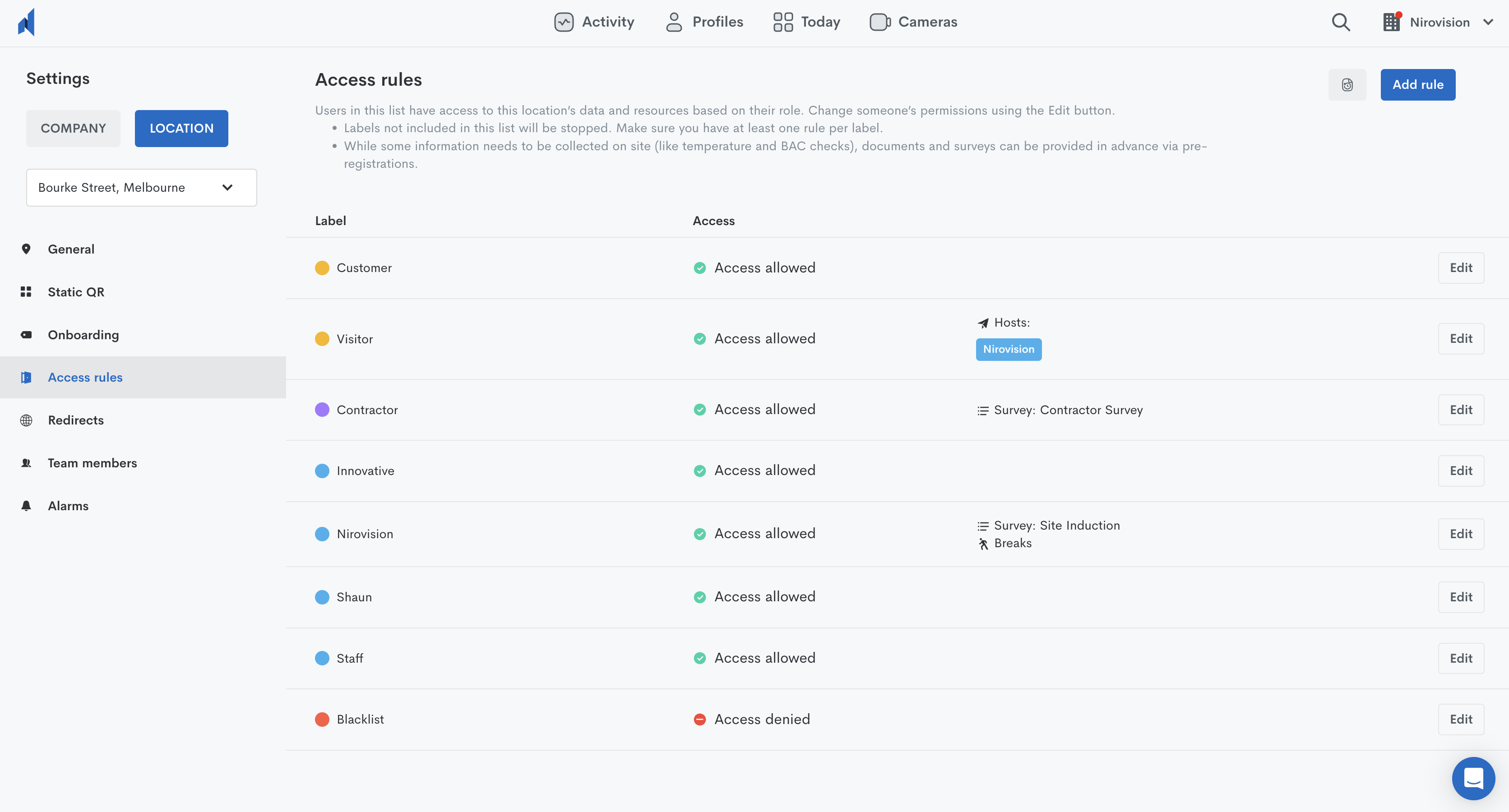Click the Onboarding tag icon
Image resolution: width=1509 pixels, height=812 pixels.
coord(26,335)
